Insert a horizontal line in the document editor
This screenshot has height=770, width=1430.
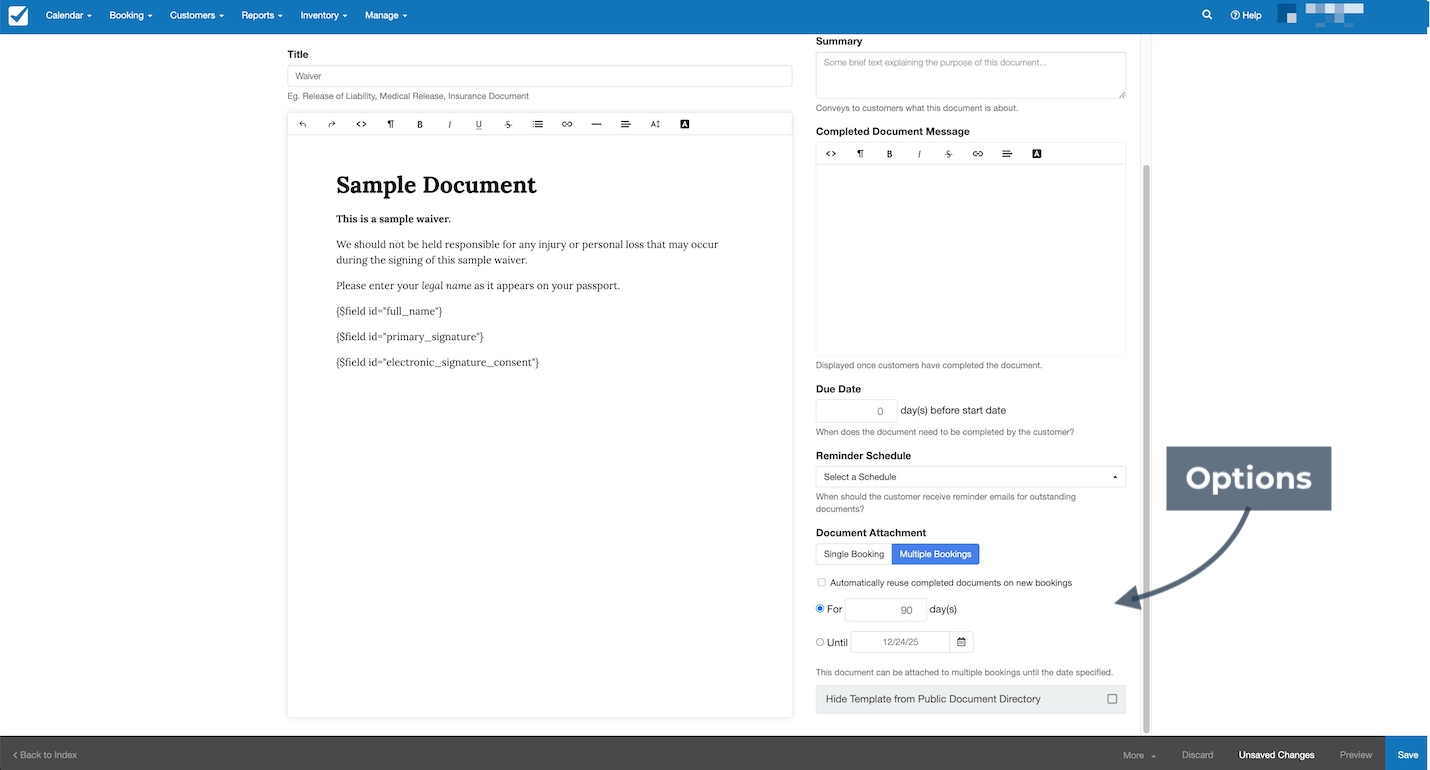click(597, 124)
